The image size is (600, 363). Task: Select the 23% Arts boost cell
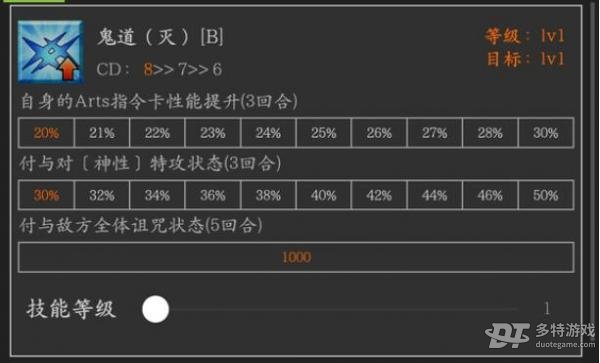(x=212, y=133)
